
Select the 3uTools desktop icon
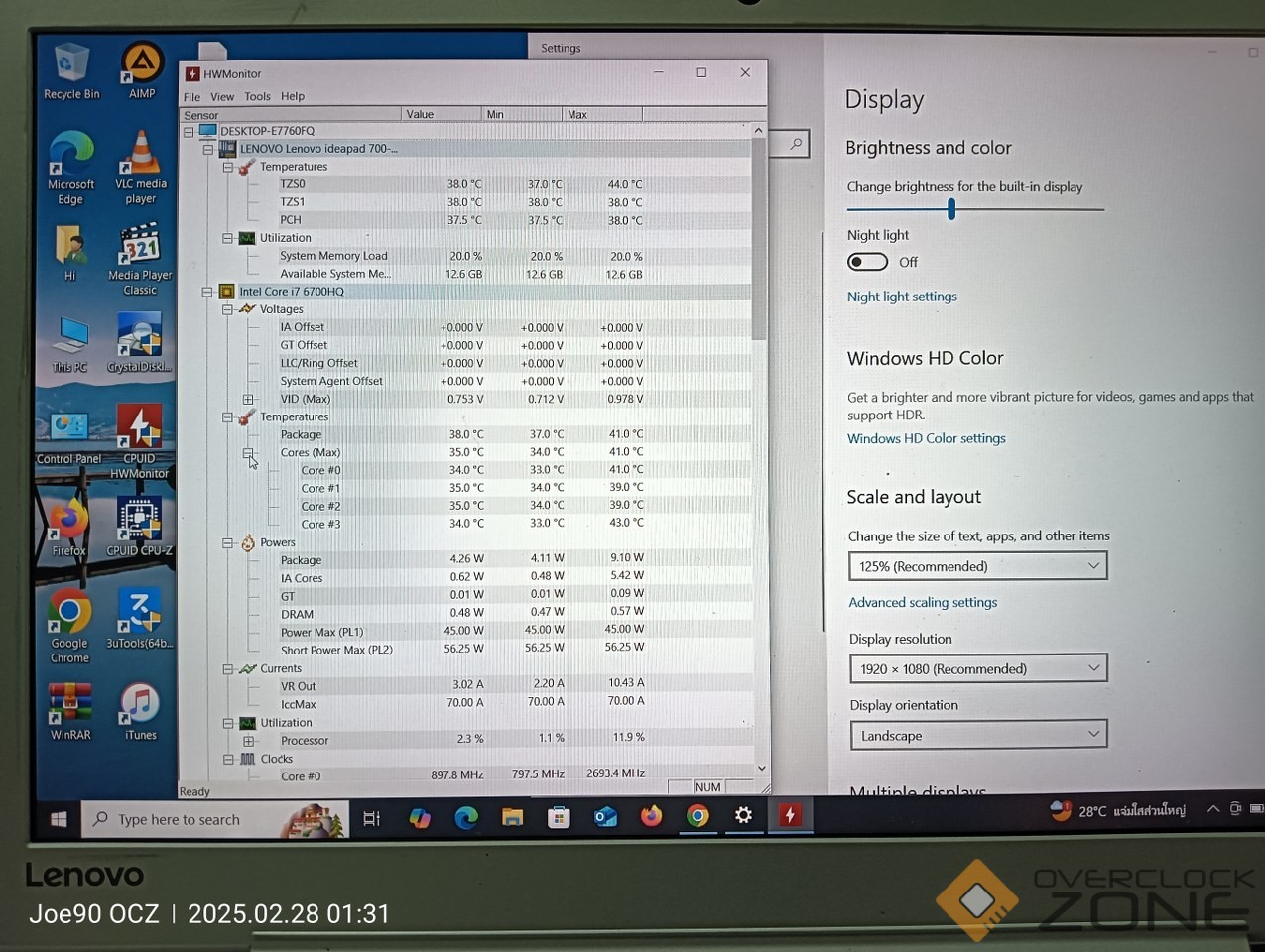(140, 619)
